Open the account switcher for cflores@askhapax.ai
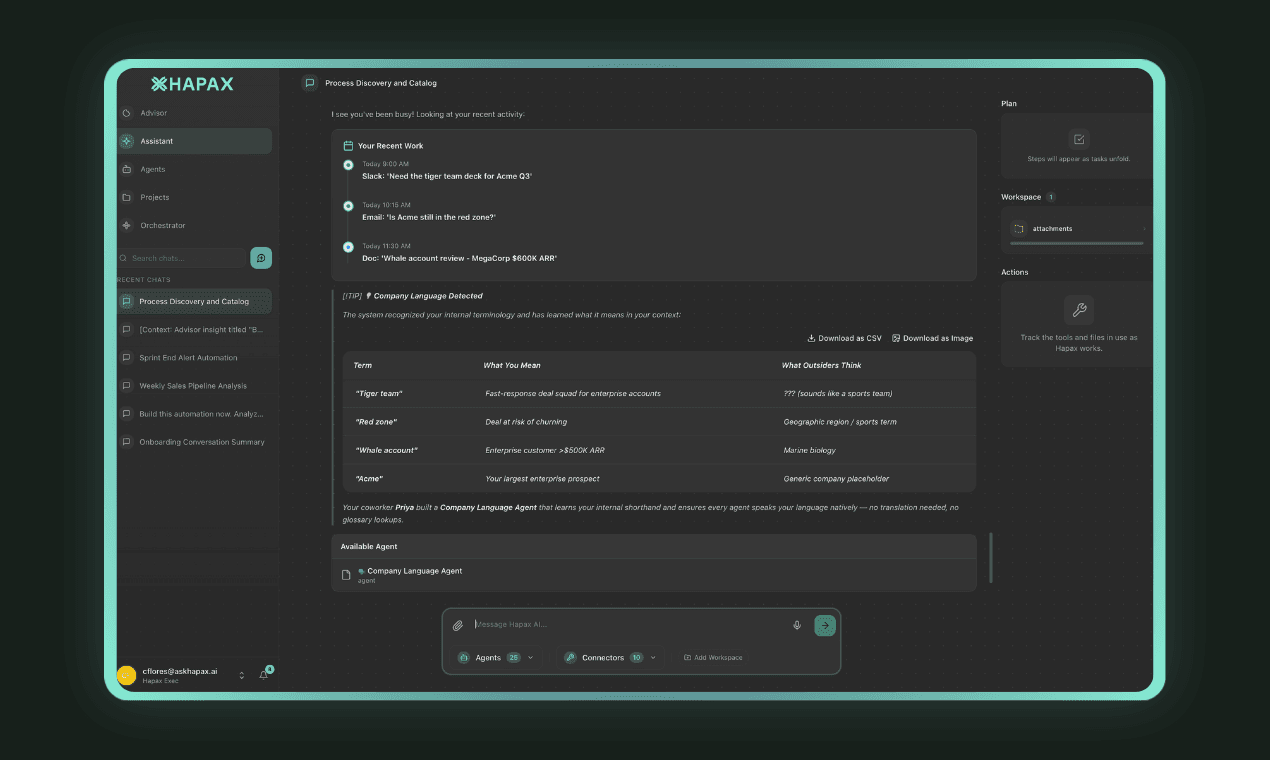The width and height of the screenshot is (1270, 760). pos(241,675)
